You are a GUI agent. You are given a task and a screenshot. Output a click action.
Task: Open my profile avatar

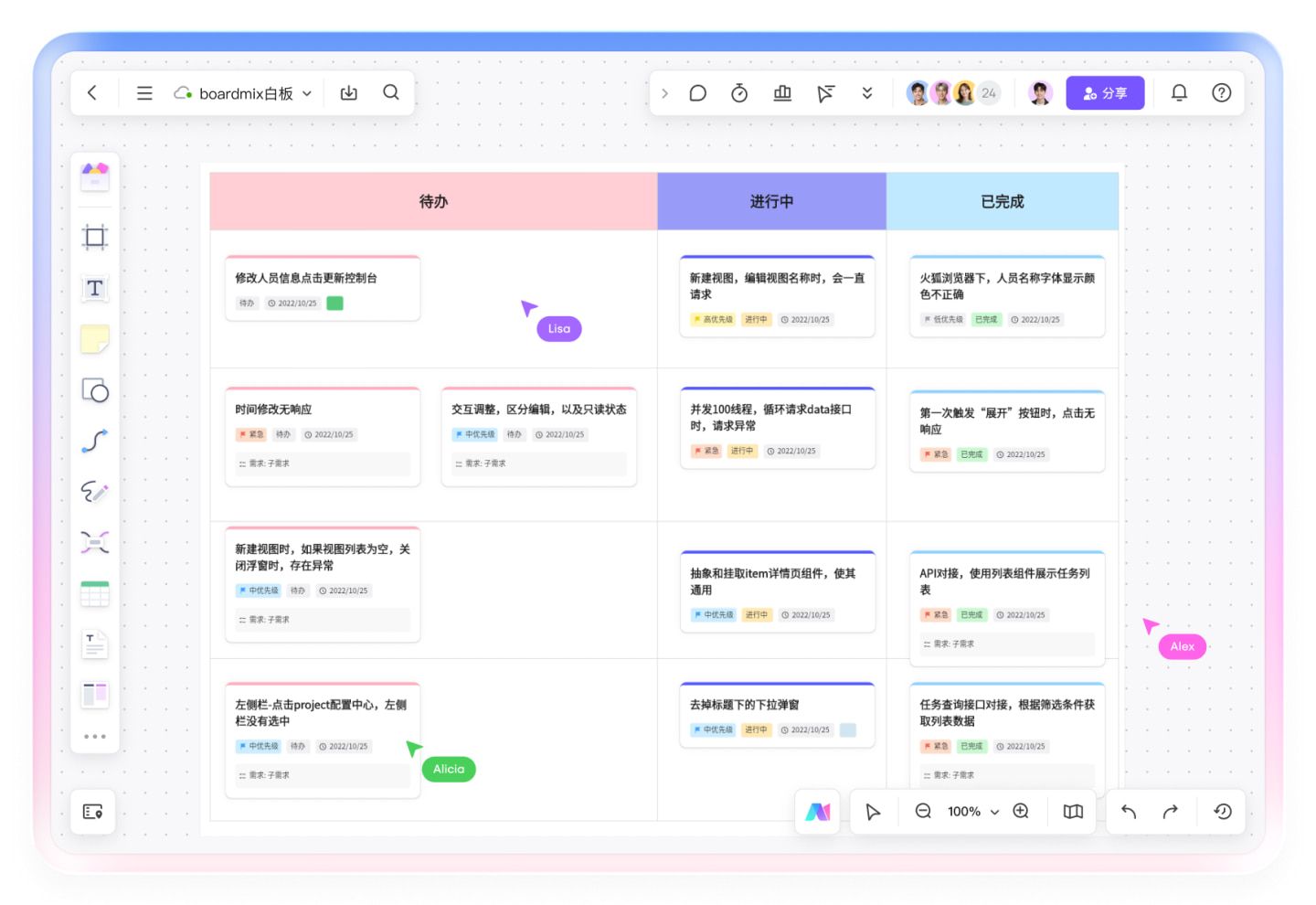[x=1040, y=93]
